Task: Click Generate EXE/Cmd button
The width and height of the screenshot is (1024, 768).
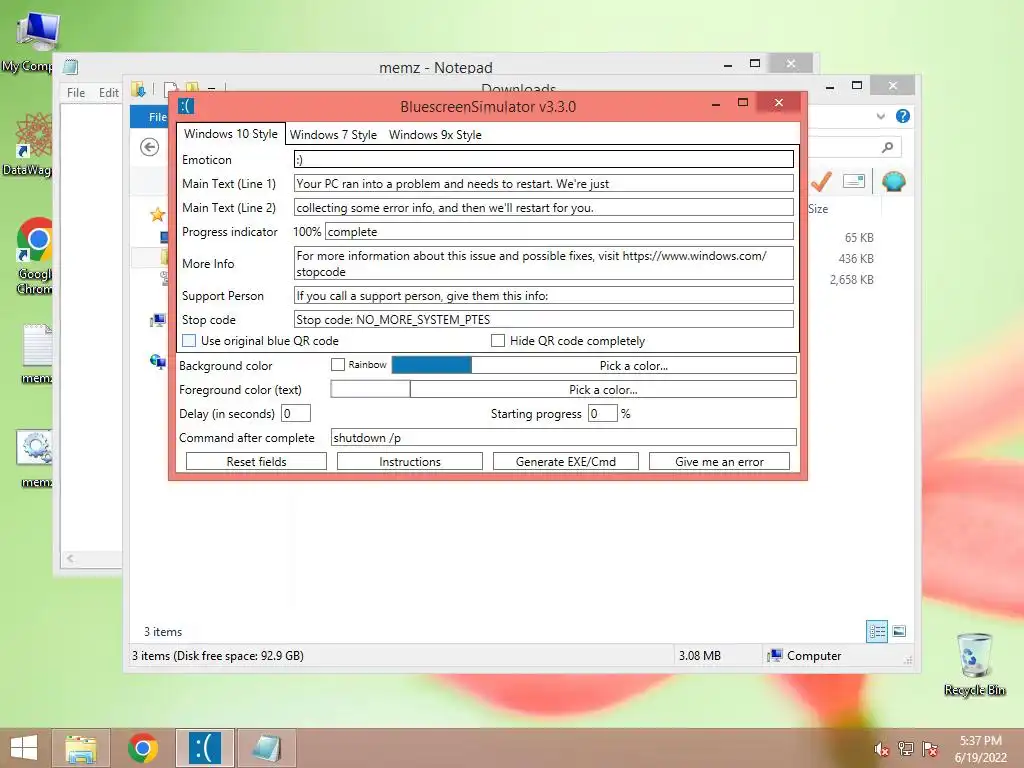Action: (566, 461)
